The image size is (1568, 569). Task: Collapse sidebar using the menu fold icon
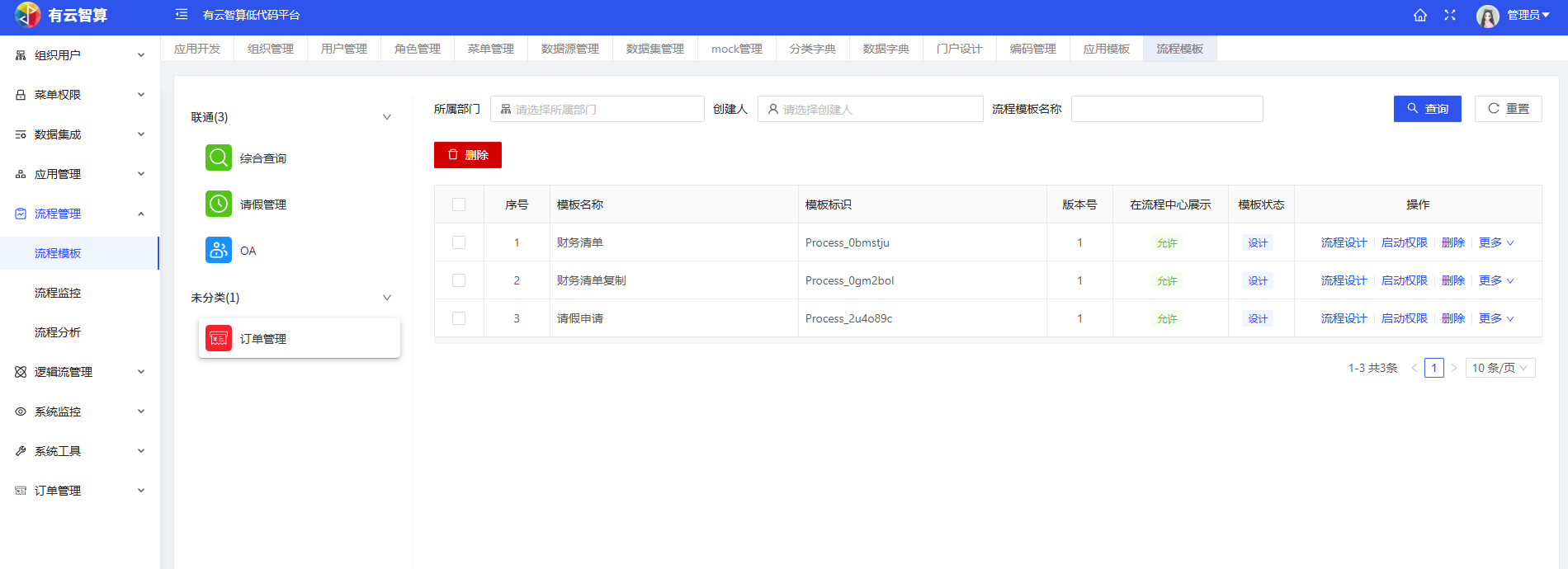pos(182,15)
